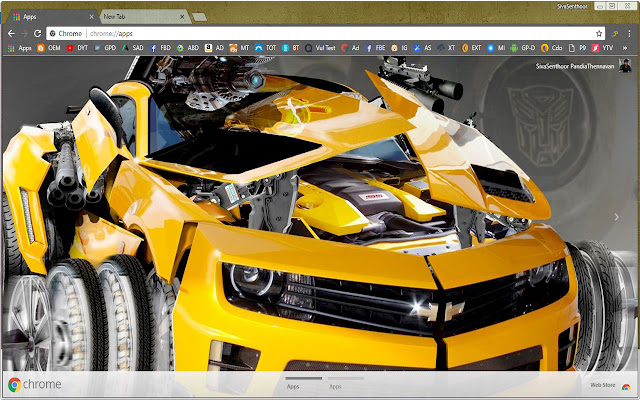Click the back navigation arrow

(10, 32)
